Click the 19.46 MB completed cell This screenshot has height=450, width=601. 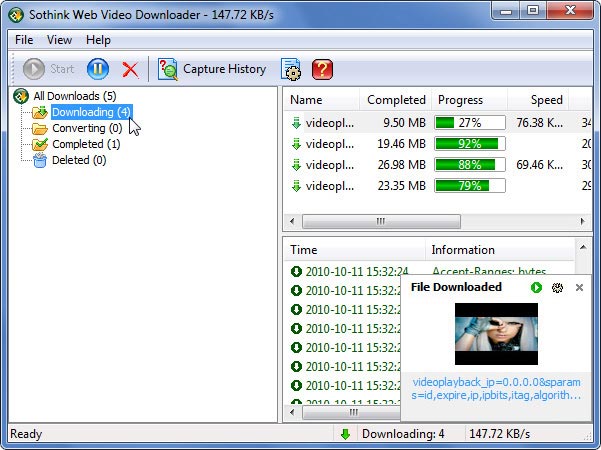point(401,144)
